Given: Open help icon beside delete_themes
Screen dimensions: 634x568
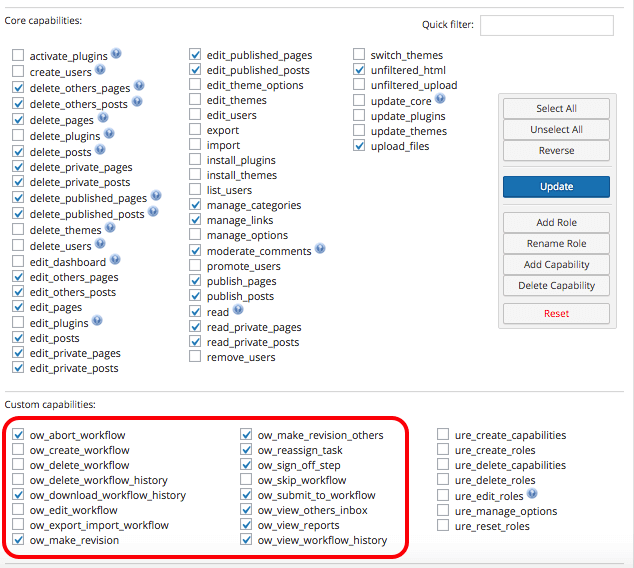Looking at the screenshot, I should pyautogui.click(x=110, y=228).
